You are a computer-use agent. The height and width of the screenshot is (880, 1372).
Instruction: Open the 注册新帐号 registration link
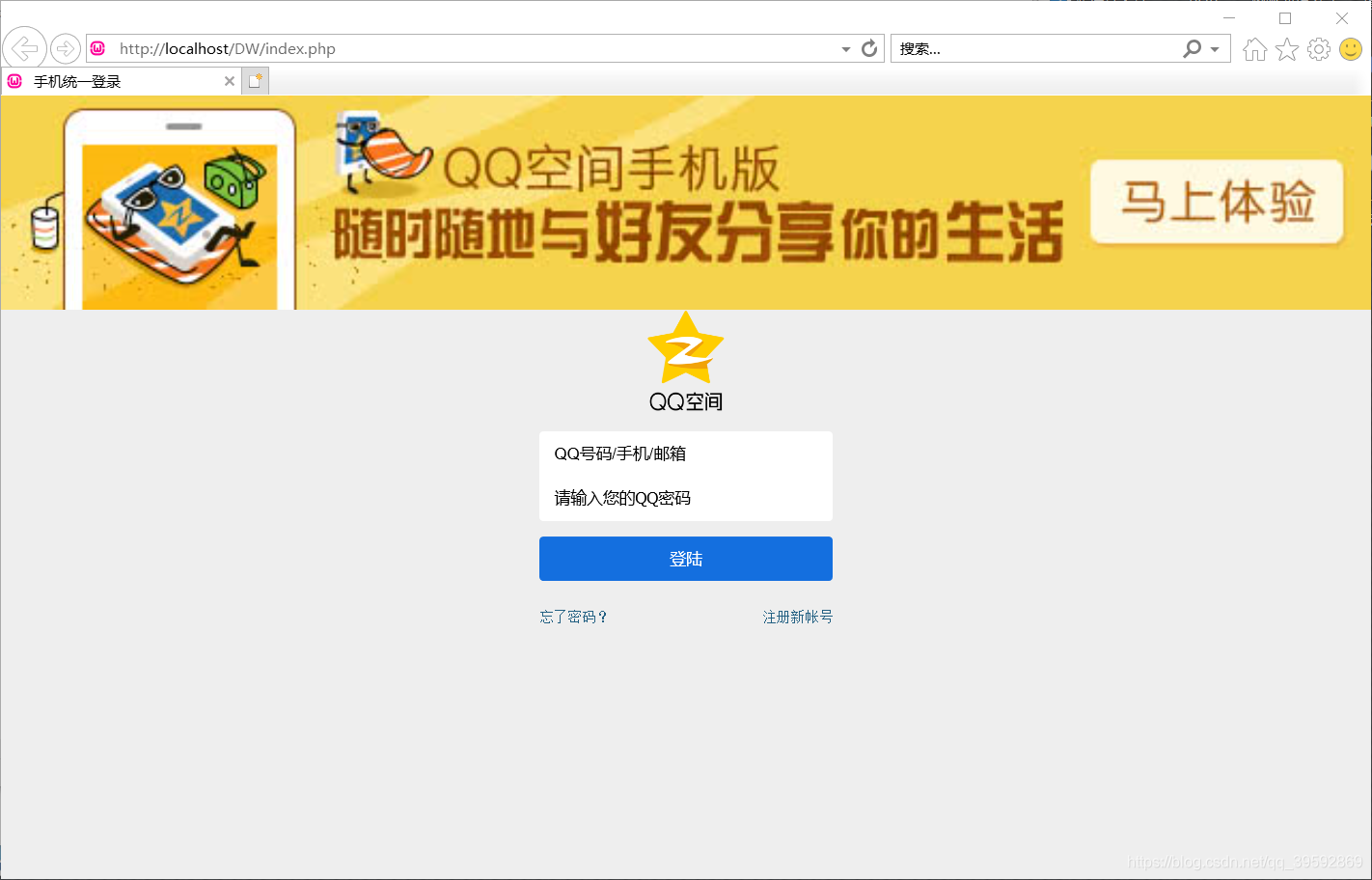tap(798, 617)
